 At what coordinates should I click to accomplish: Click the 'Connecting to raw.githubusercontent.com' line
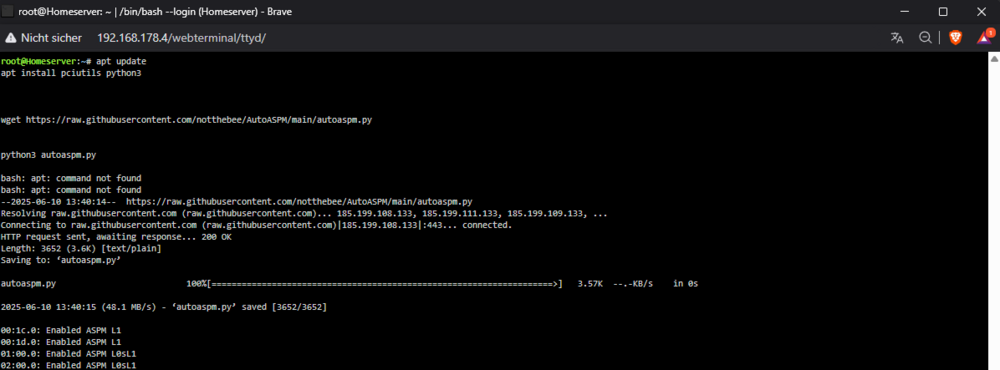pyautogui.click(x=256, y=225)
